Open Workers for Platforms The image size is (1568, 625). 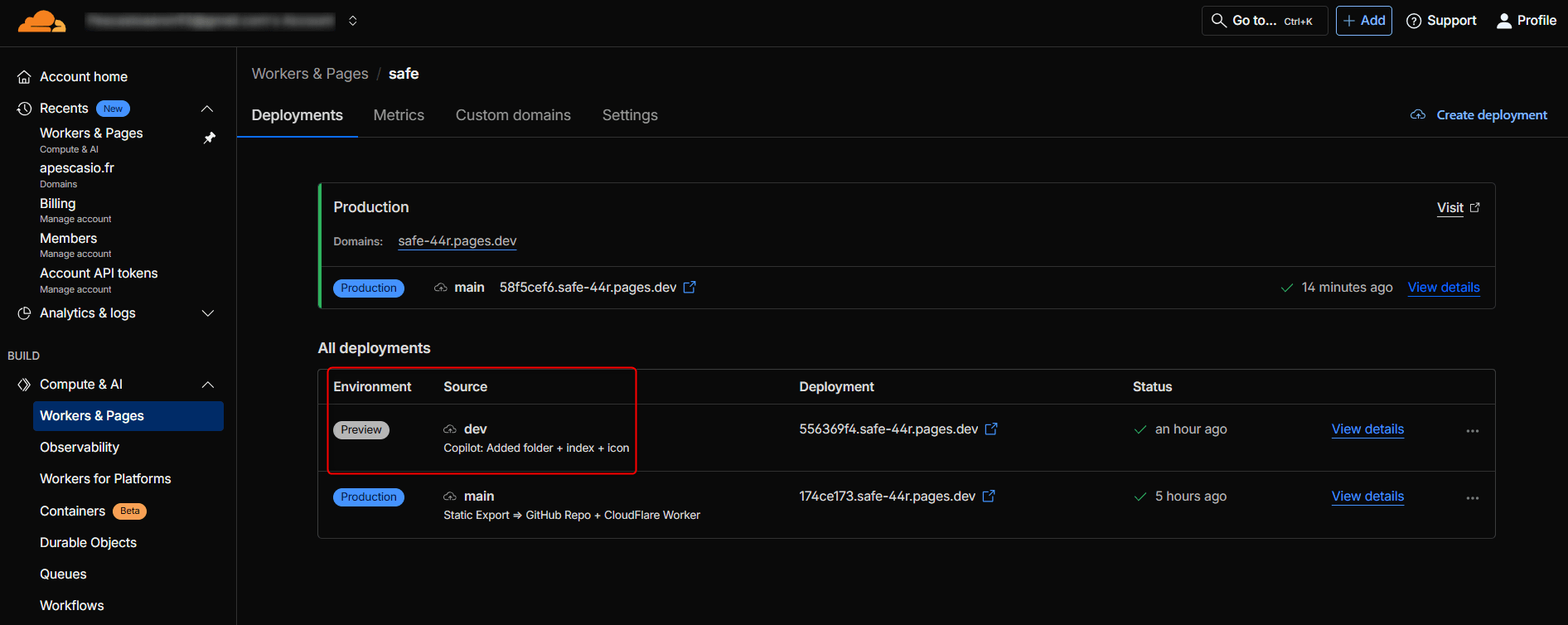[105, 479]
